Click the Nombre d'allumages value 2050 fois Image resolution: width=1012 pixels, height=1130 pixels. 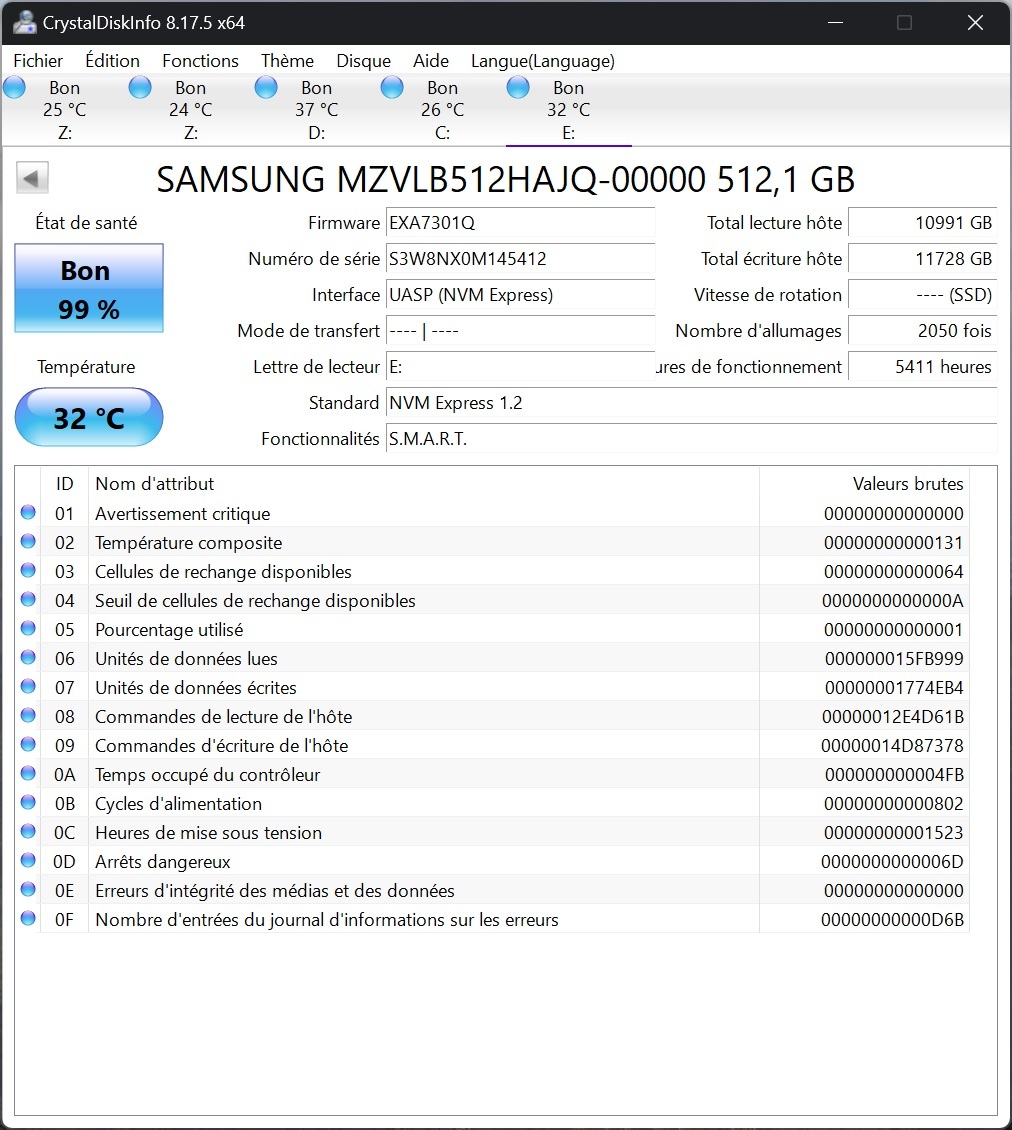point(923,331)
